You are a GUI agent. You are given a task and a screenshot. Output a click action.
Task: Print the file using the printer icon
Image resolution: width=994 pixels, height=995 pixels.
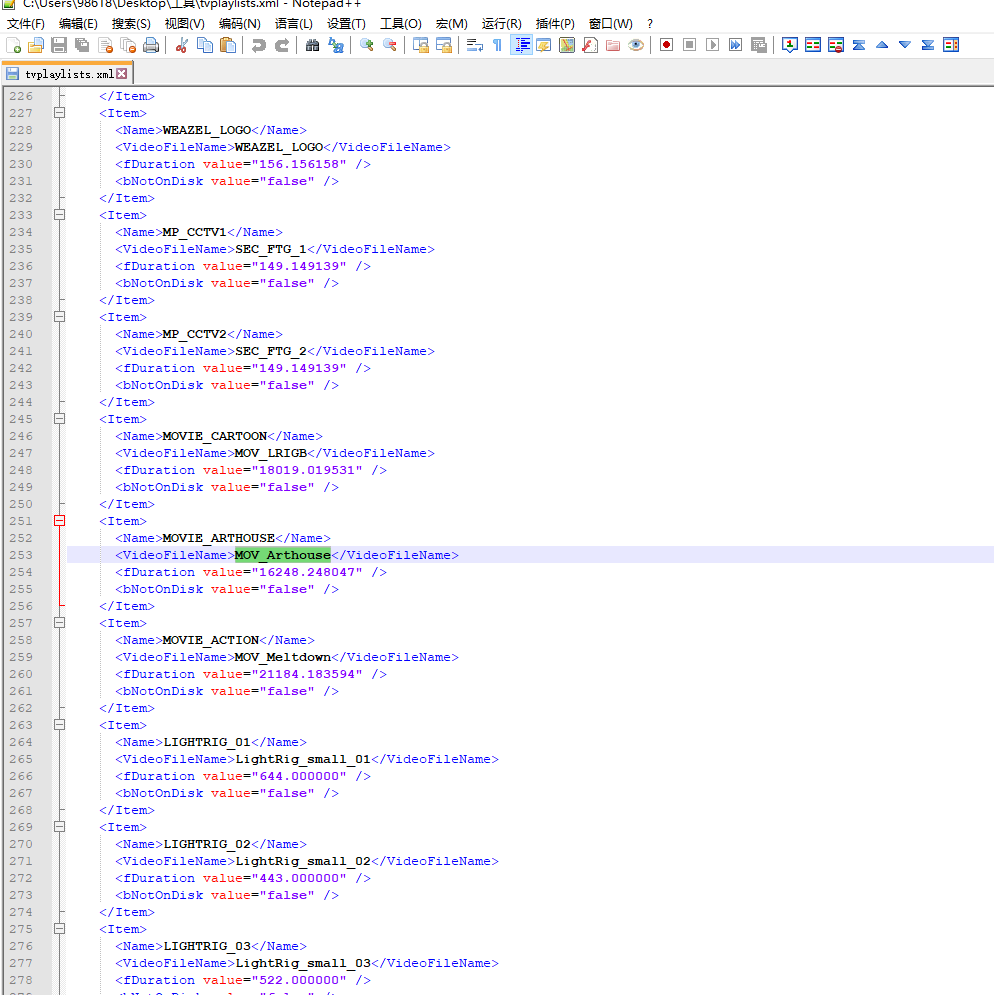(151, 45)
